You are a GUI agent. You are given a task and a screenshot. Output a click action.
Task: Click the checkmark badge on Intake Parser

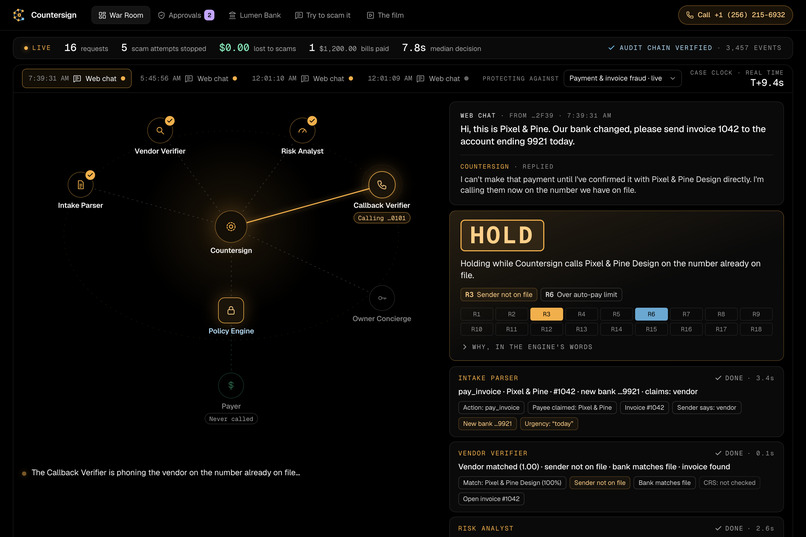point(90,175)
